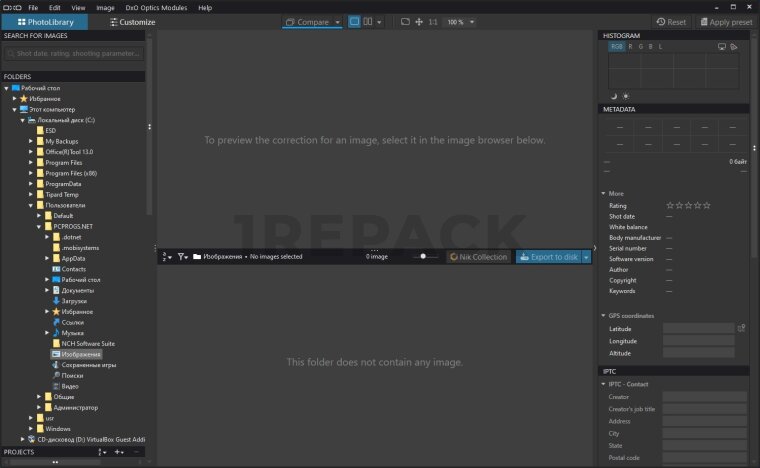
Task: Select the pan/move tool icon
Action: (419, 21)
